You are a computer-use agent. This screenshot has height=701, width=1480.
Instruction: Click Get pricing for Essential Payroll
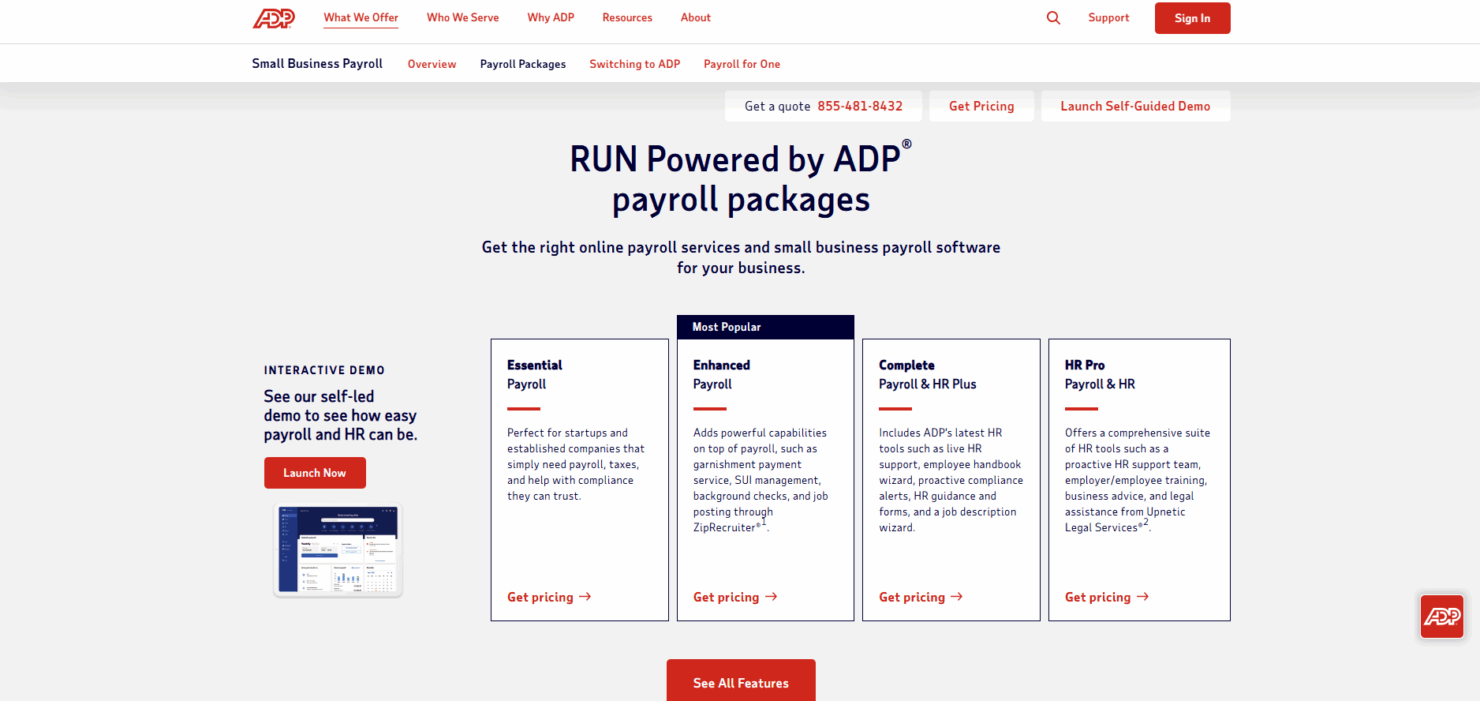549,597
